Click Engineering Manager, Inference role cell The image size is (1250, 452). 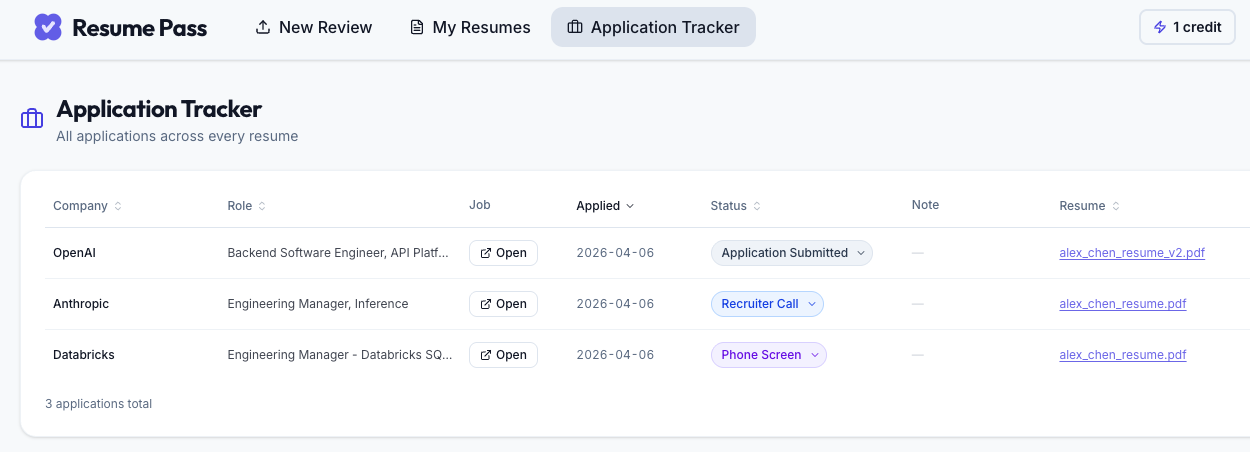point(318,304)
